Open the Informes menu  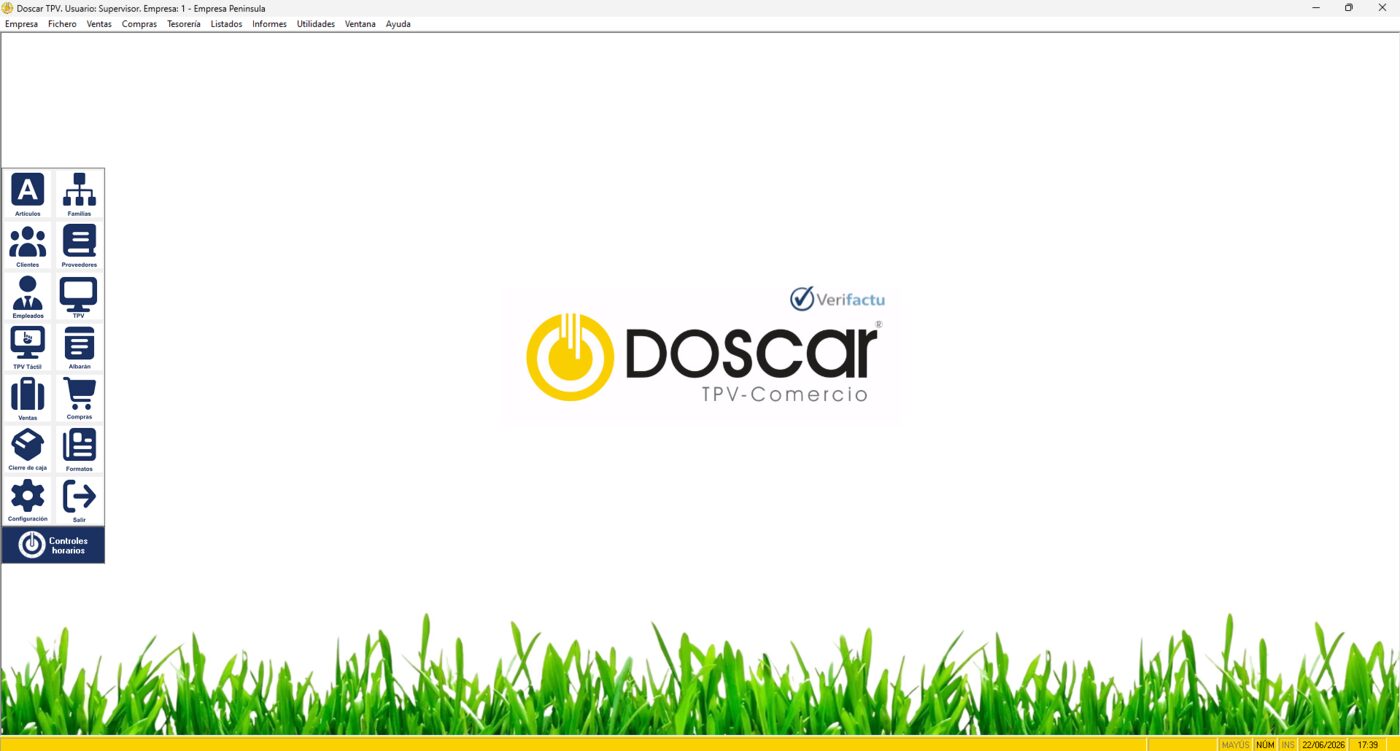269,24
